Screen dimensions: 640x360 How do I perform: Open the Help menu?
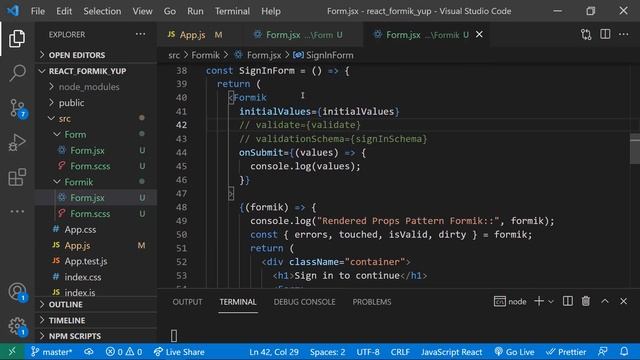coord(271,11)
